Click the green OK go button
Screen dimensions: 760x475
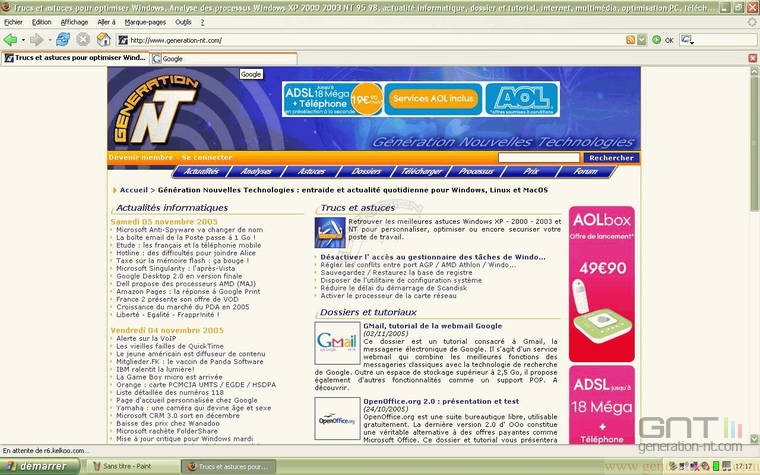coord(663,40)
